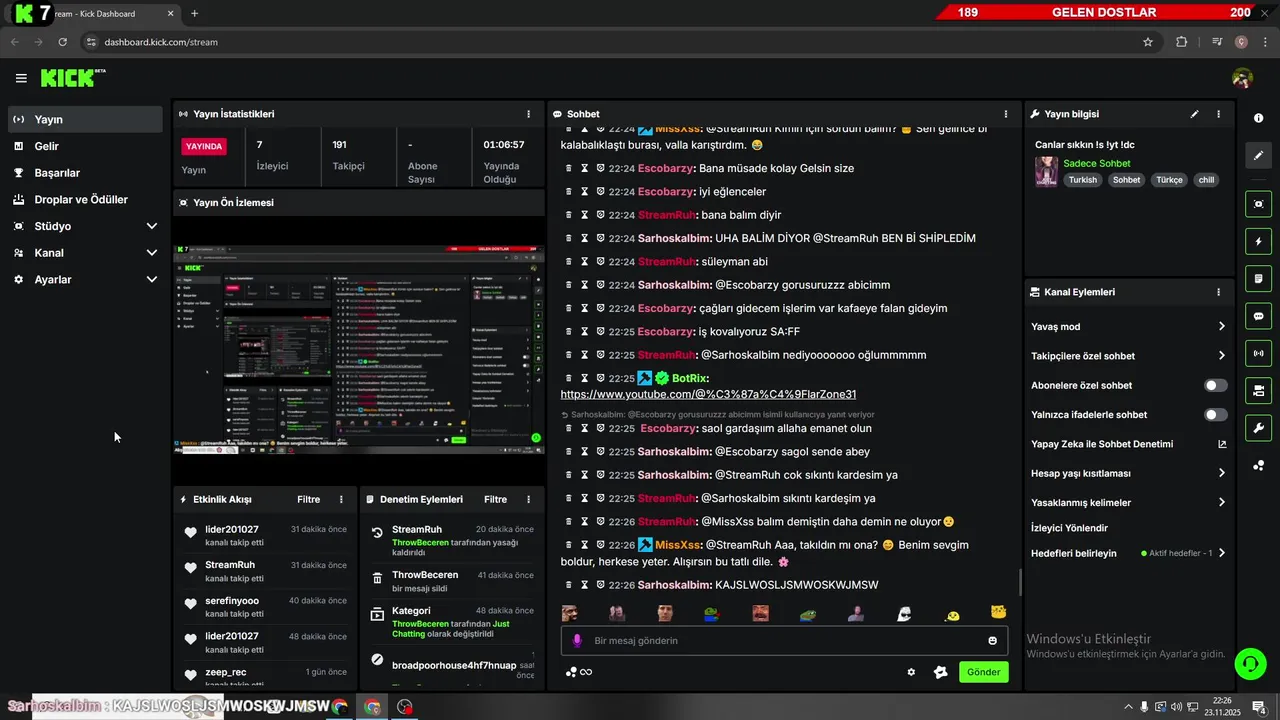
Task: Open Etkinlik Akışı panel three-dot menu
Action: pos(341,499)
